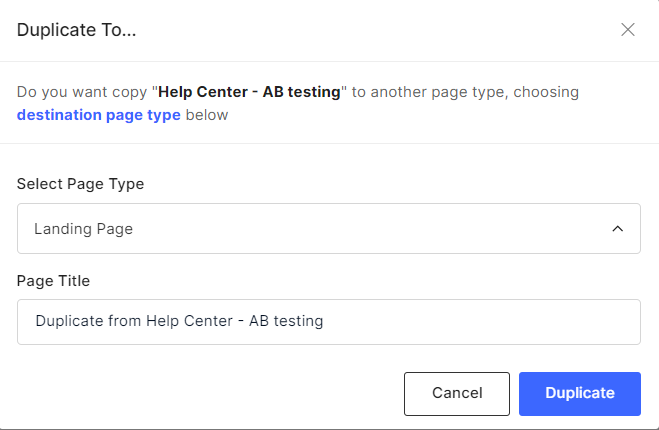Image resolution: width=659 pixels, height=430 pixels.
Task: Close the Duplicate To dialog with X
Action: [628, 30]
